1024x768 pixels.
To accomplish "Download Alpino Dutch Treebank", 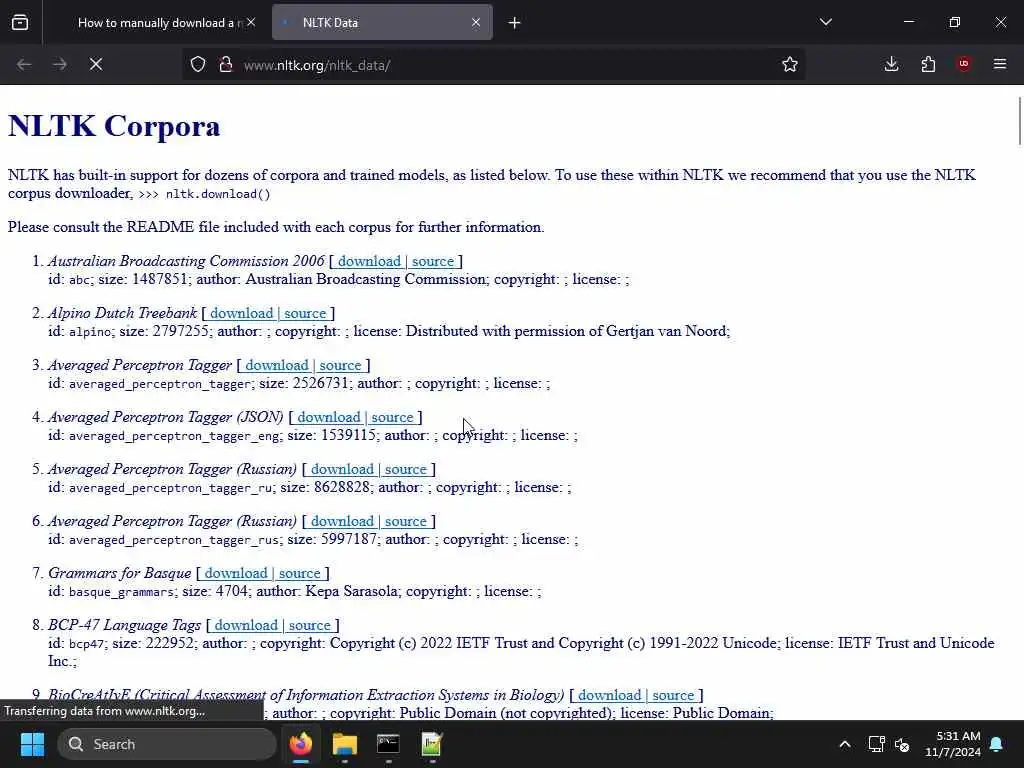I will click(x=241, y=313).
